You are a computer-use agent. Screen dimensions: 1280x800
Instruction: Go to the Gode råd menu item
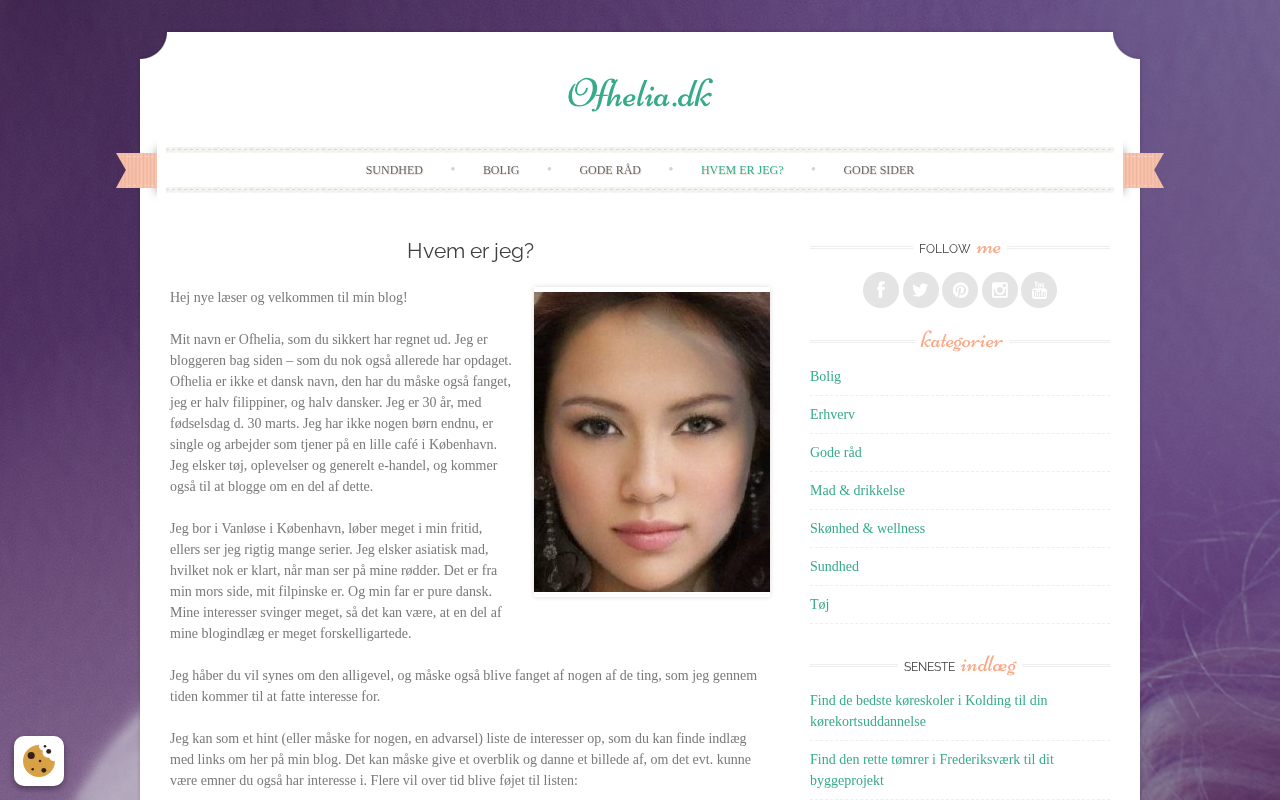click(610, 170)
